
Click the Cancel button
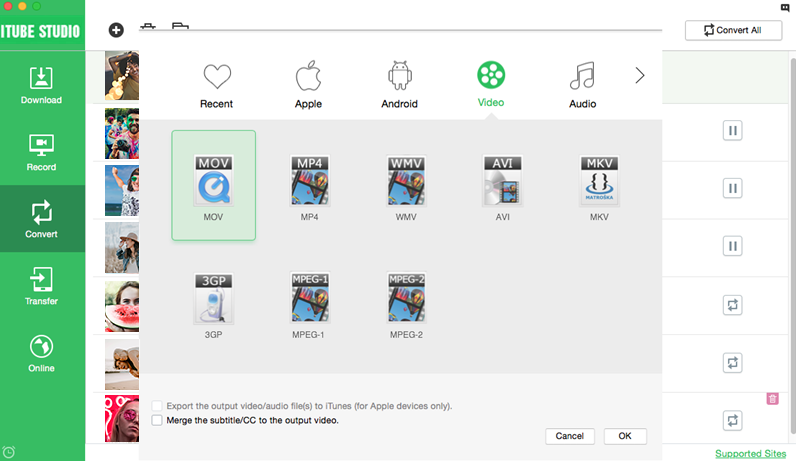tap(570, 436)
